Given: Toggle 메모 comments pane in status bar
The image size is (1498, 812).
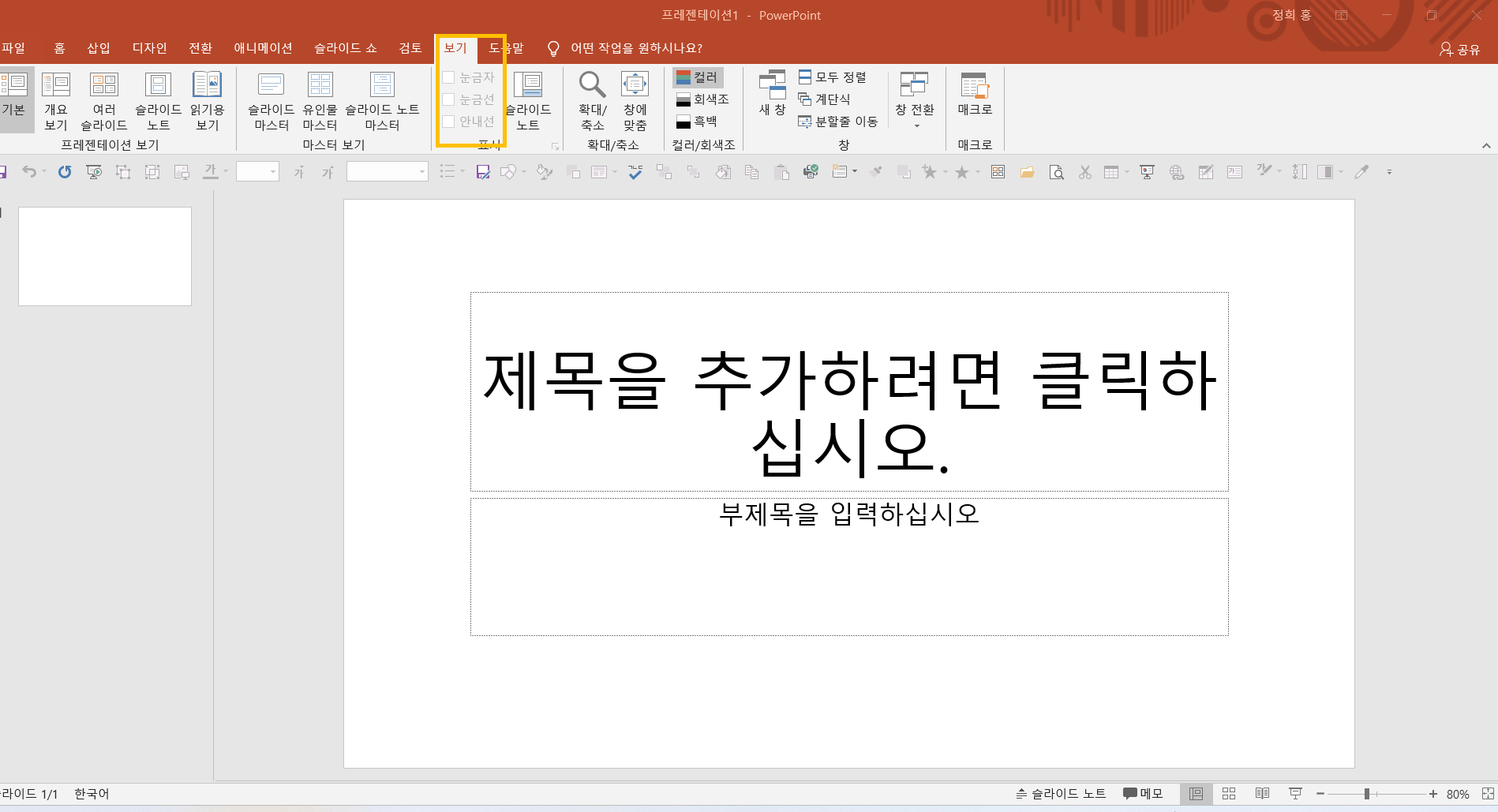Looking at the screenshot, I should coord(1143,794).
